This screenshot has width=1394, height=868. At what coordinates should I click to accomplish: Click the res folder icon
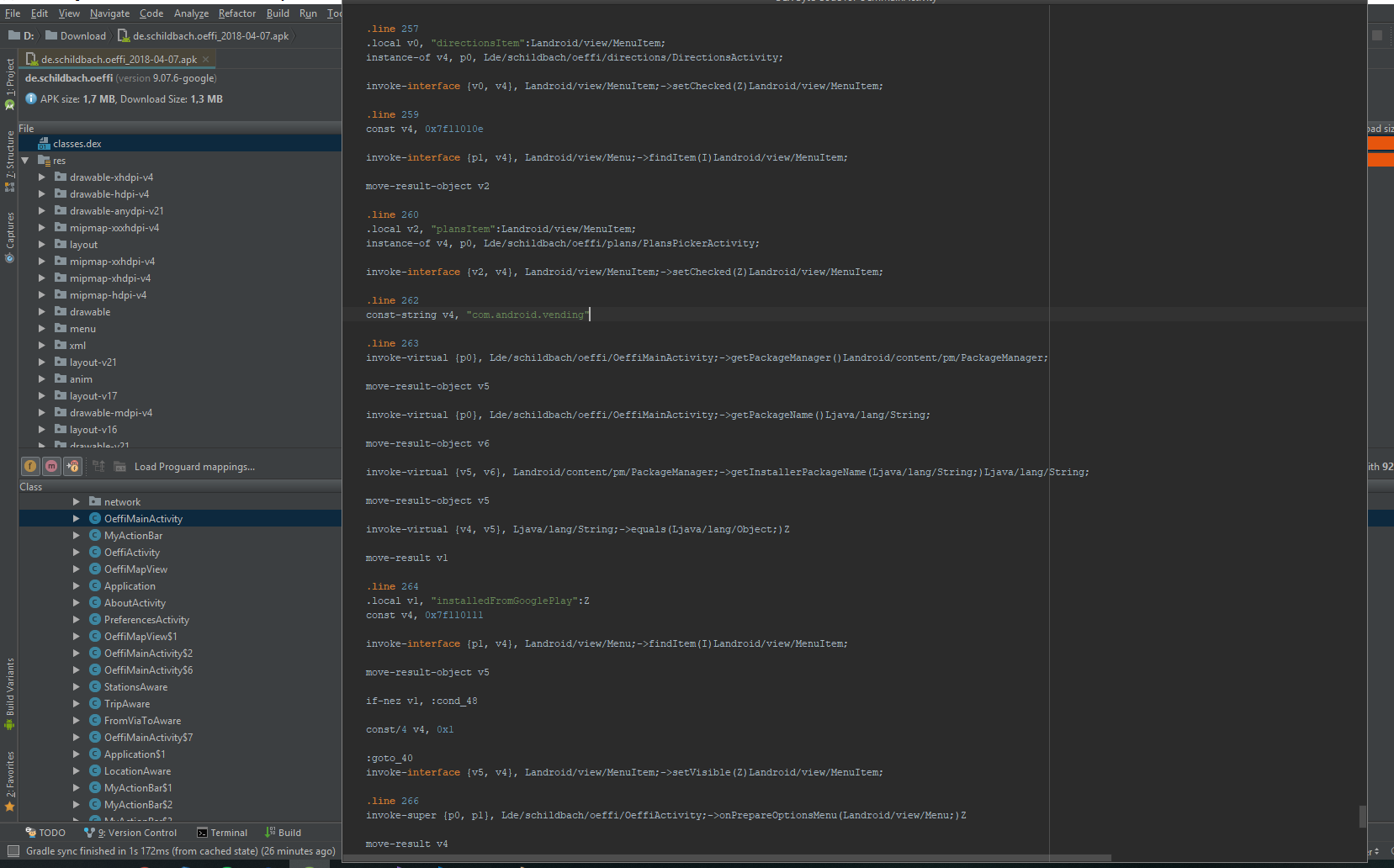pos(44,160)
